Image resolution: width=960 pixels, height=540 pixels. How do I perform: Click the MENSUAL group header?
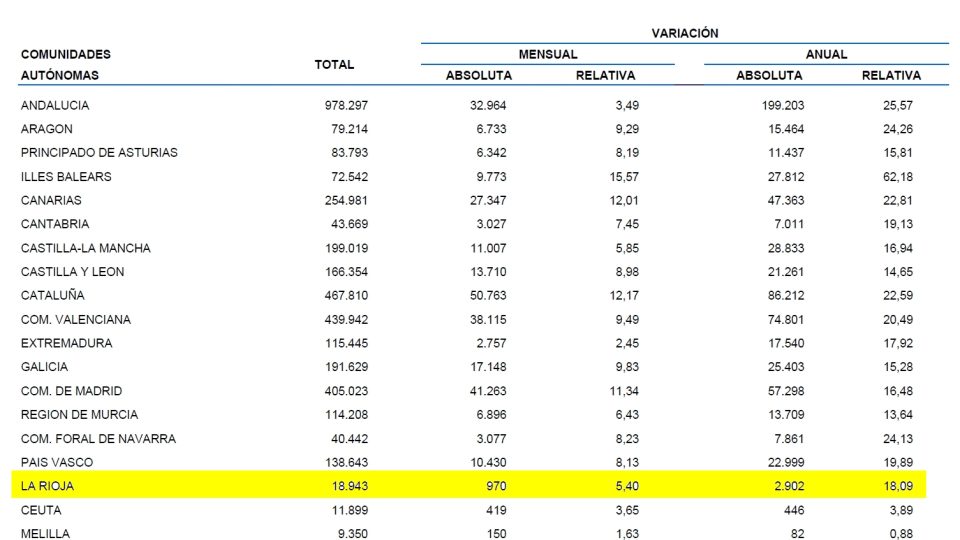coord(547,55)
